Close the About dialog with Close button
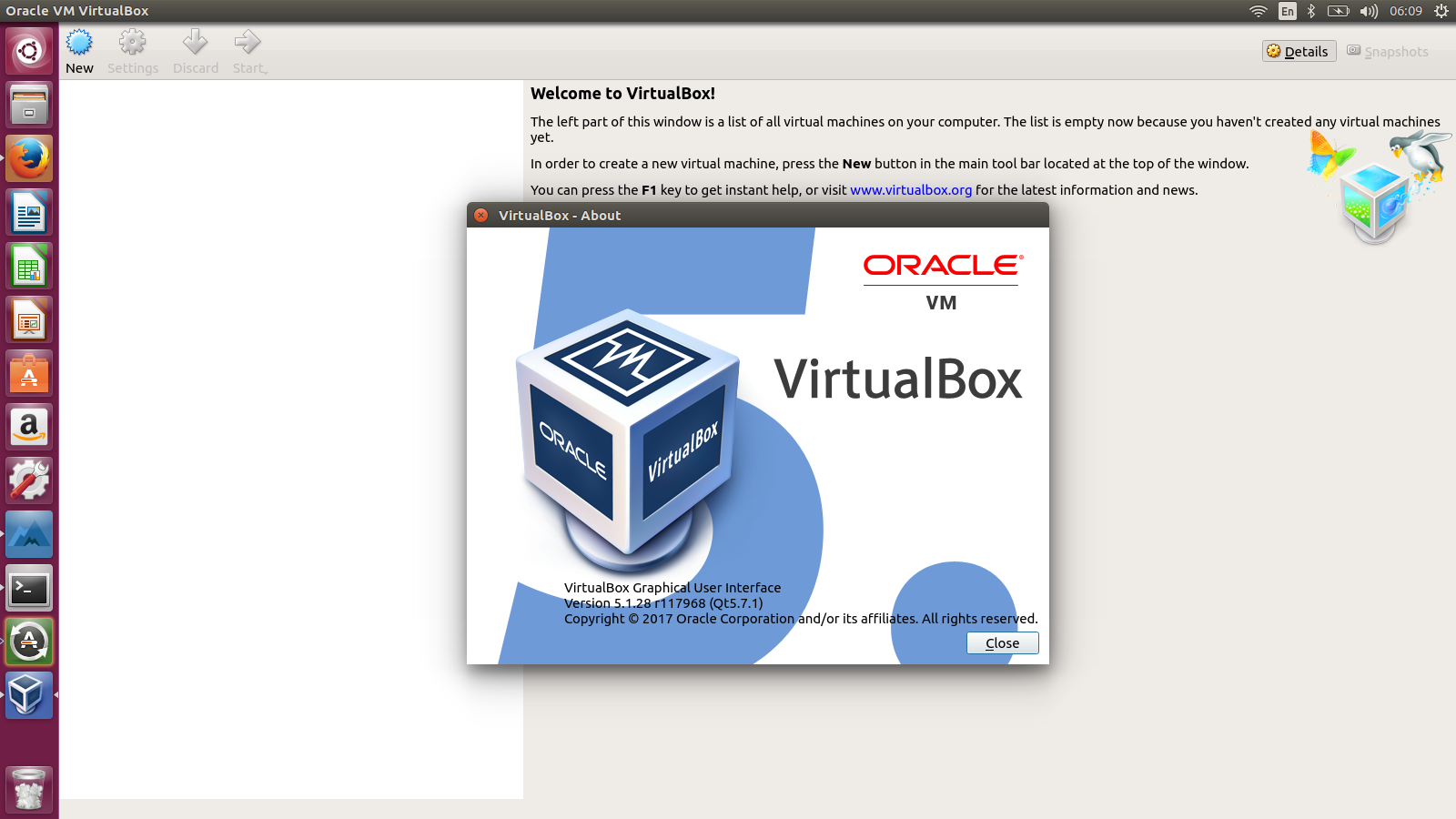The height and width of the screenshot is (819, 1456). [1002, 643]
